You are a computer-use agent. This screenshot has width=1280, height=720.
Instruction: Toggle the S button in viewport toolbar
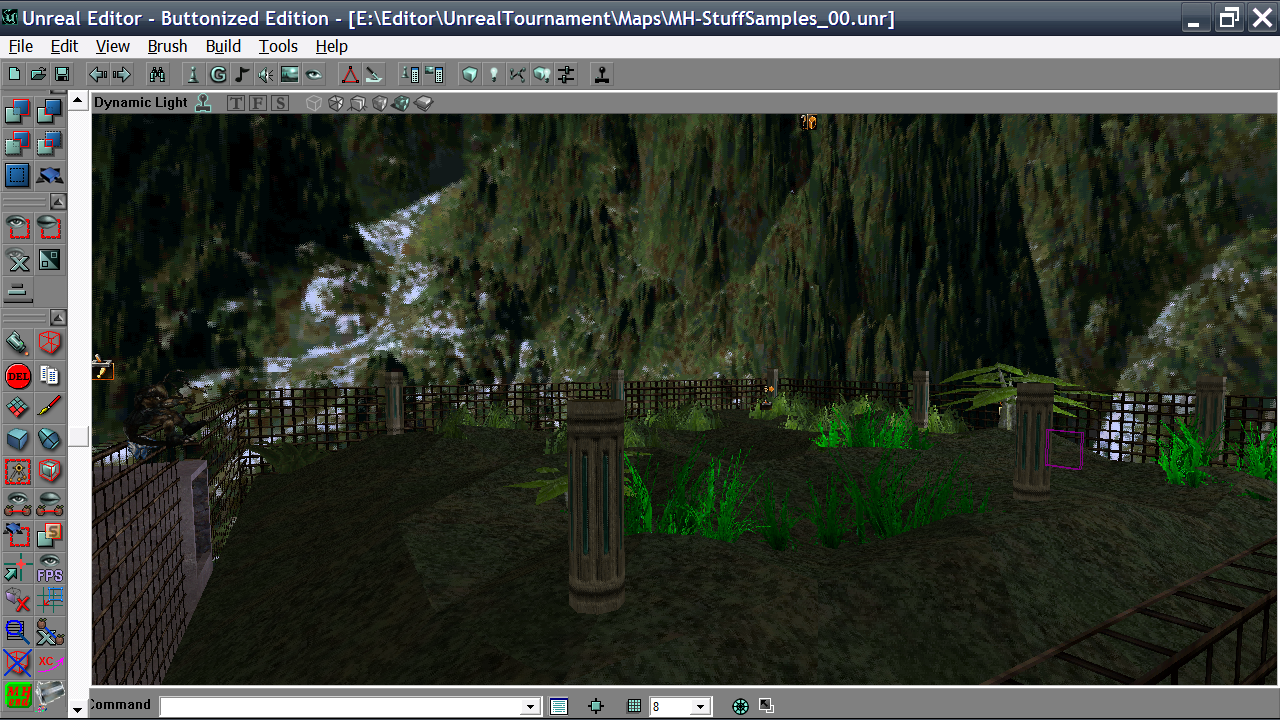click(x=279, y=103)
